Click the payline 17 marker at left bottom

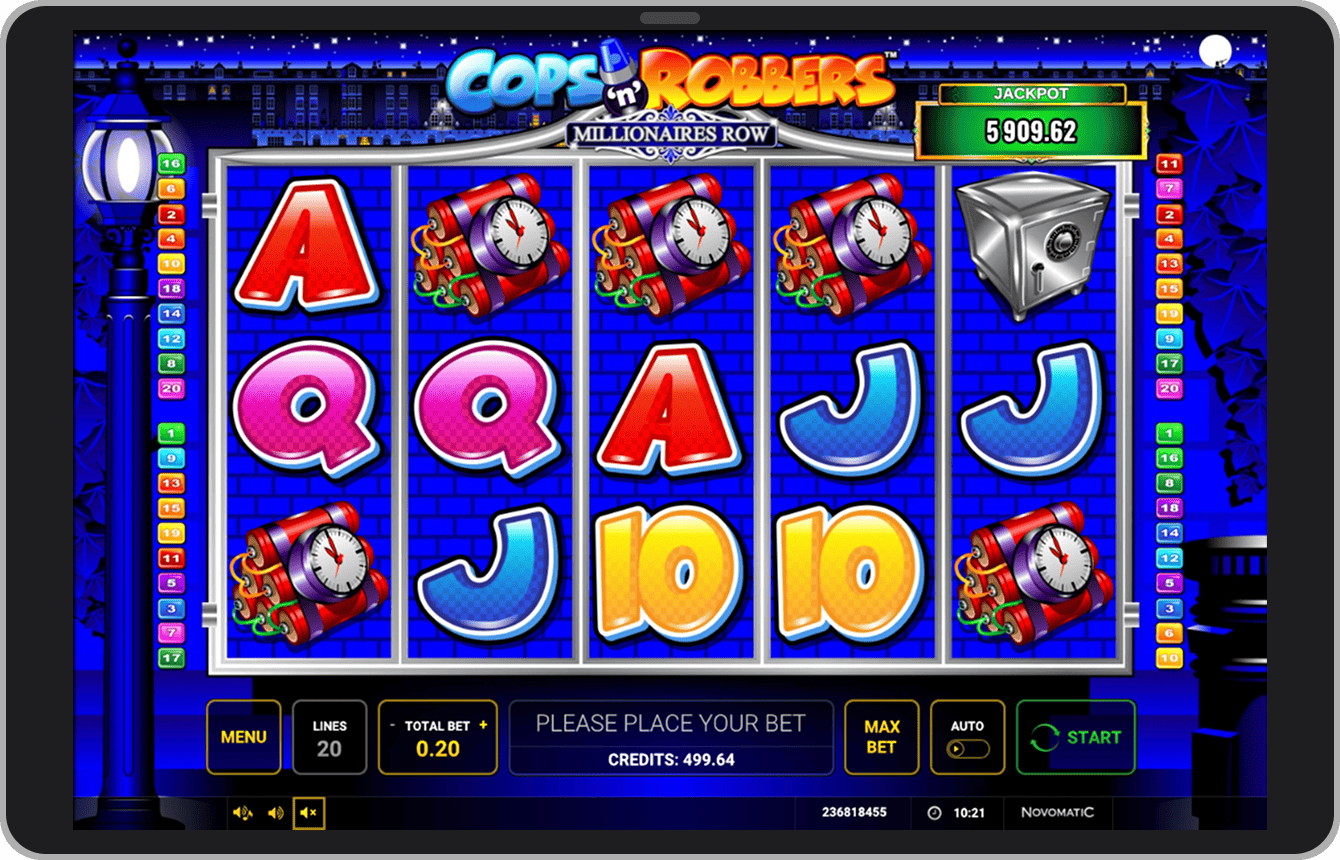[171, 658]
